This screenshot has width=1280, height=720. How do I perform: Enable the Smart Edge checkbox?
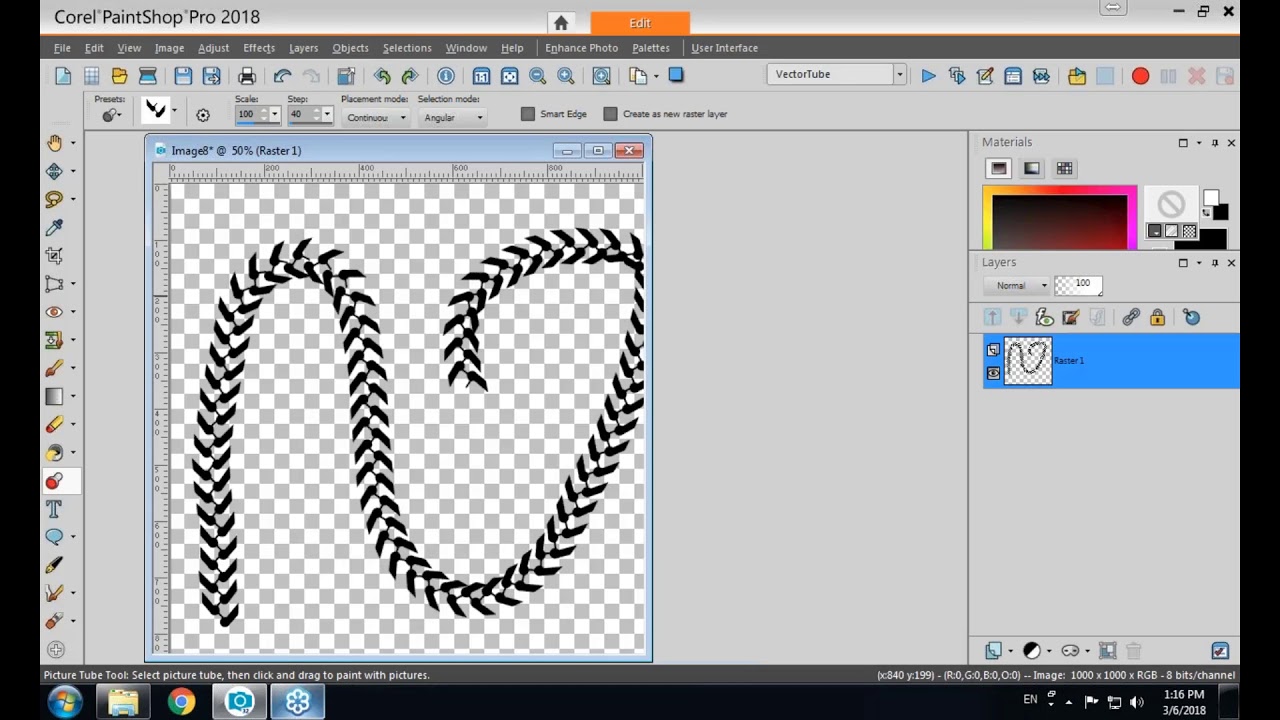528,113
